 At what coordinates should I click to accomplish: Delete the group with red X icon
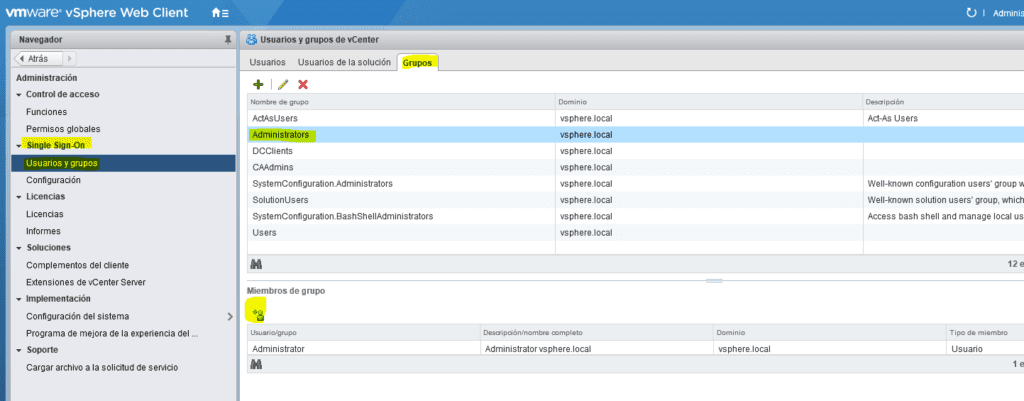(x=303, y=84)
